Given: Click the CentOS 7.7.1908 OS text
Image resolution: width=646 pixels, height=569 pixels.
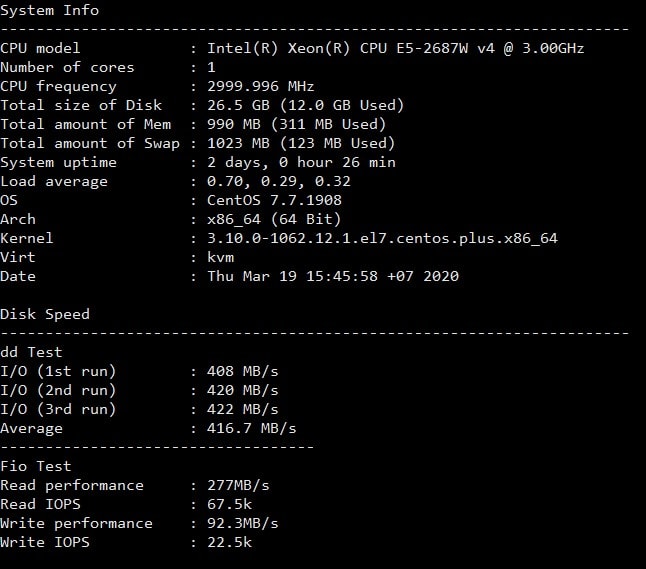Looking at the screenshot, I should pyautogui.click(x=274, y=200).
